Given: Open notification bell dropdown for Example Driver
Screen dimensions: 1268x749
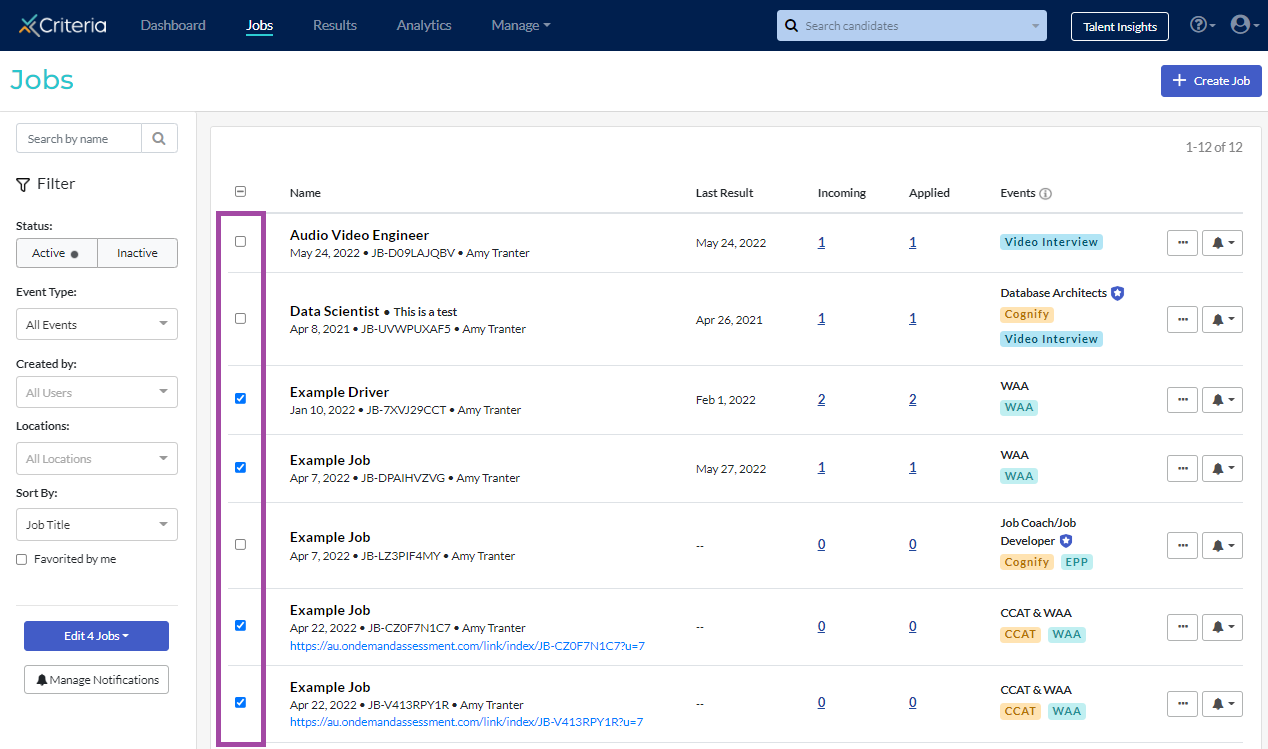Looking at the screenshot, I should tap(1222, 400).
